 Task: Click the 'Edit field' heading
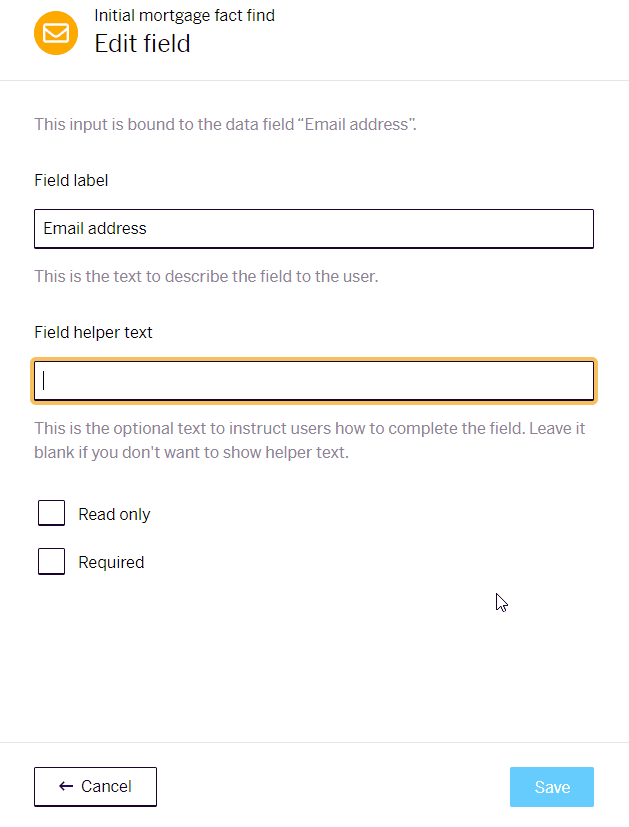(x=142, y=43)
